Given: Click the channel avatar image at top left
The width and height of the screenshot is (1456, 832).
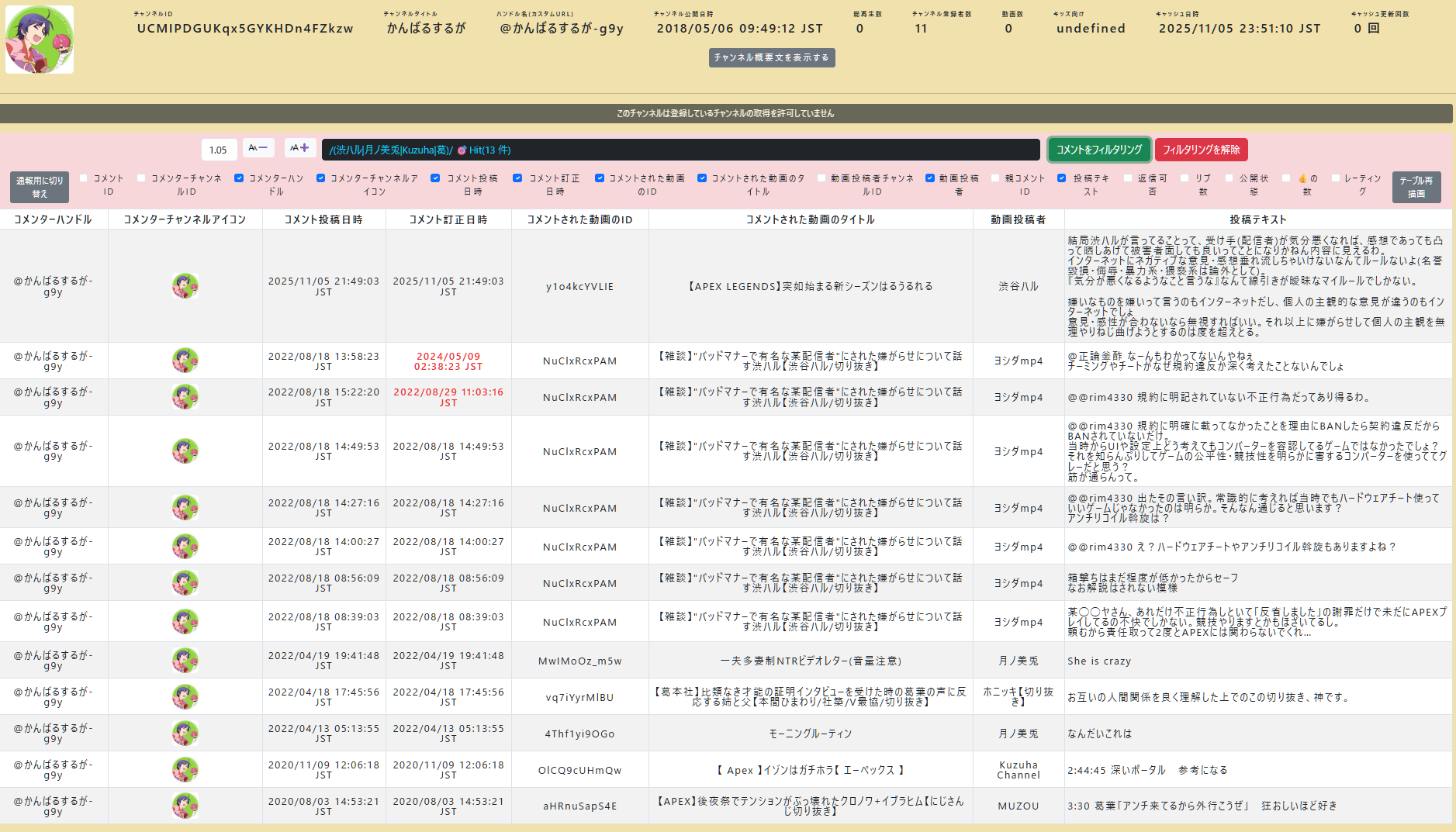Looking at the screenshot, I should [40, 40].
